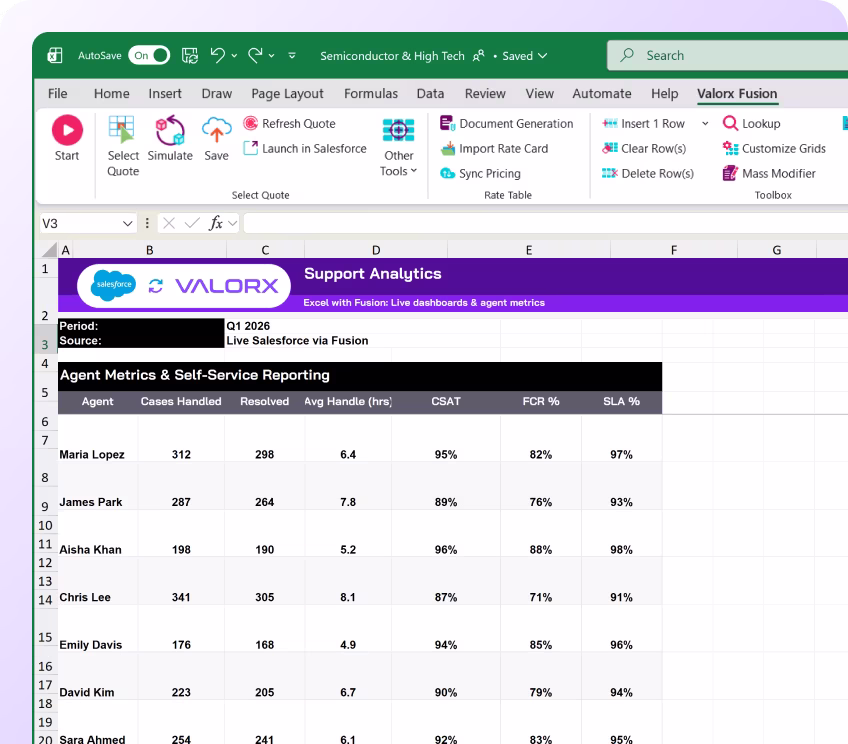Switch to the Formulas tab

371,94
